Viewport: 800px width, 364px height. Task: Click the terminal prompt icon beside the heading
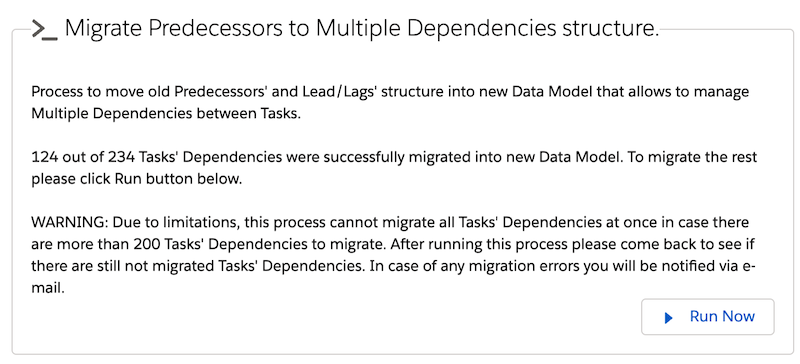pos(44,29)
